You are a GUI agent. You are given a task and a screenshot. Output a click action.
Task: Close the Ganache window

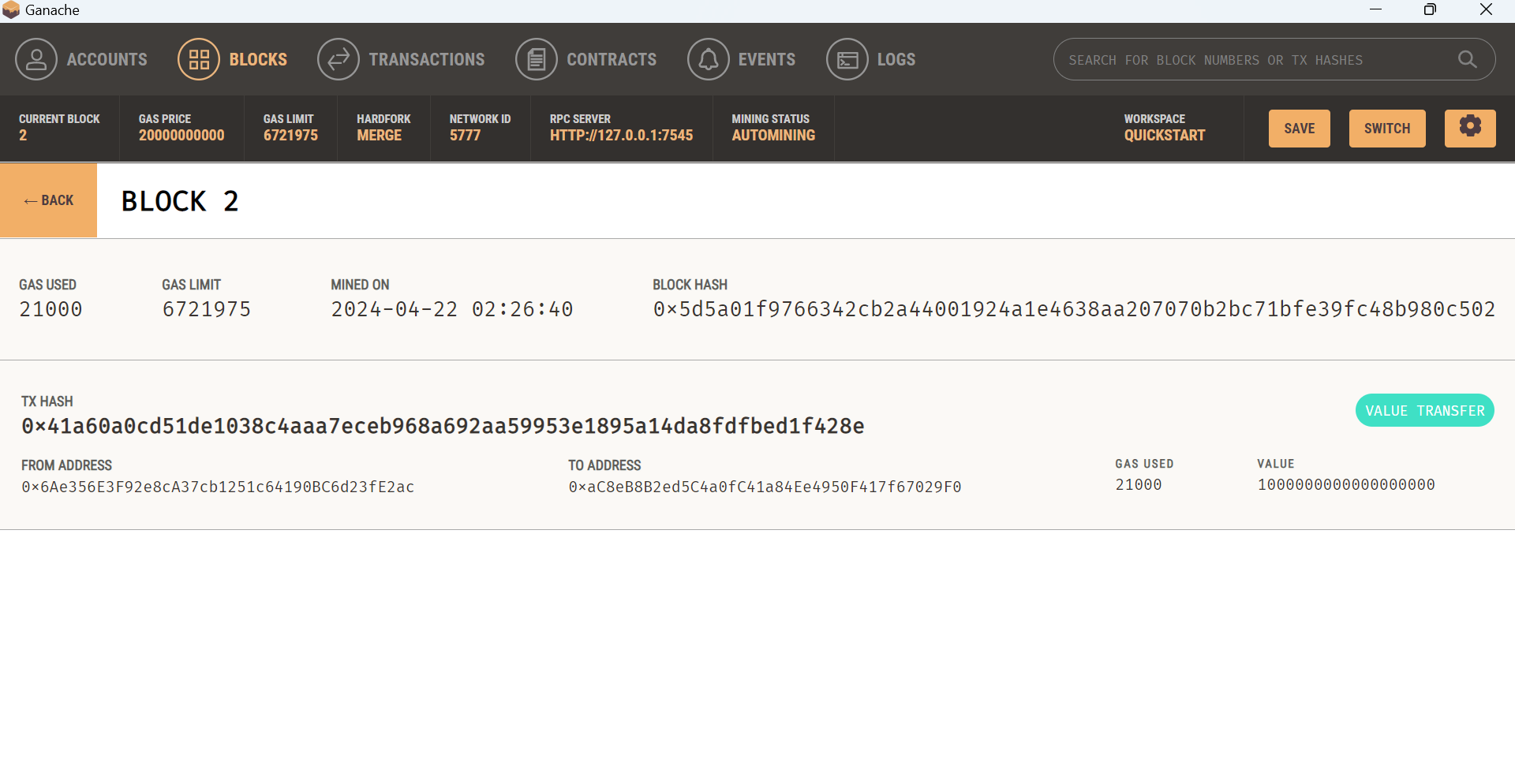pos(1486,9)
